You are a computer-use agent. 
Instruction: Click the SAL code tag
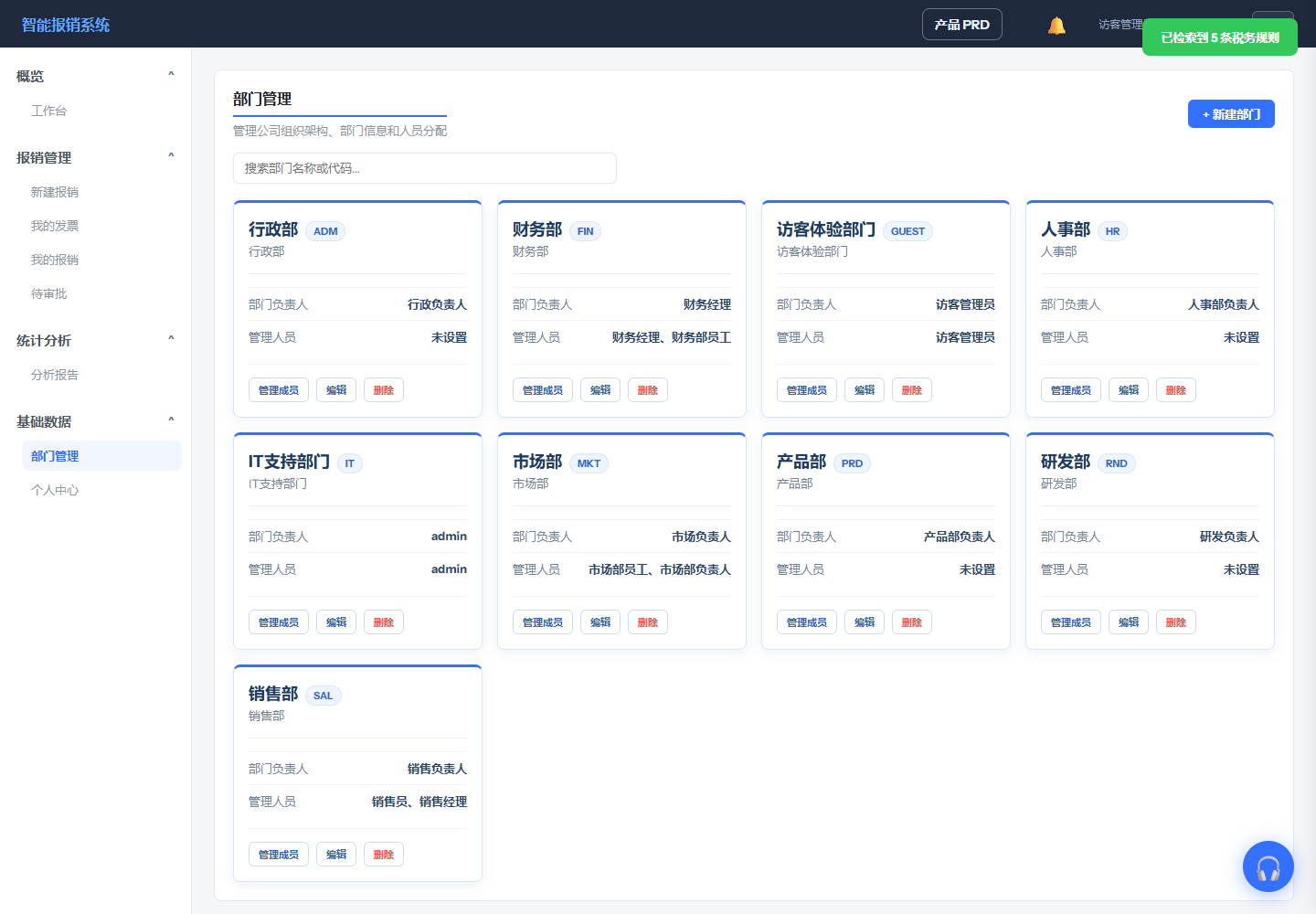click(323, 696)
